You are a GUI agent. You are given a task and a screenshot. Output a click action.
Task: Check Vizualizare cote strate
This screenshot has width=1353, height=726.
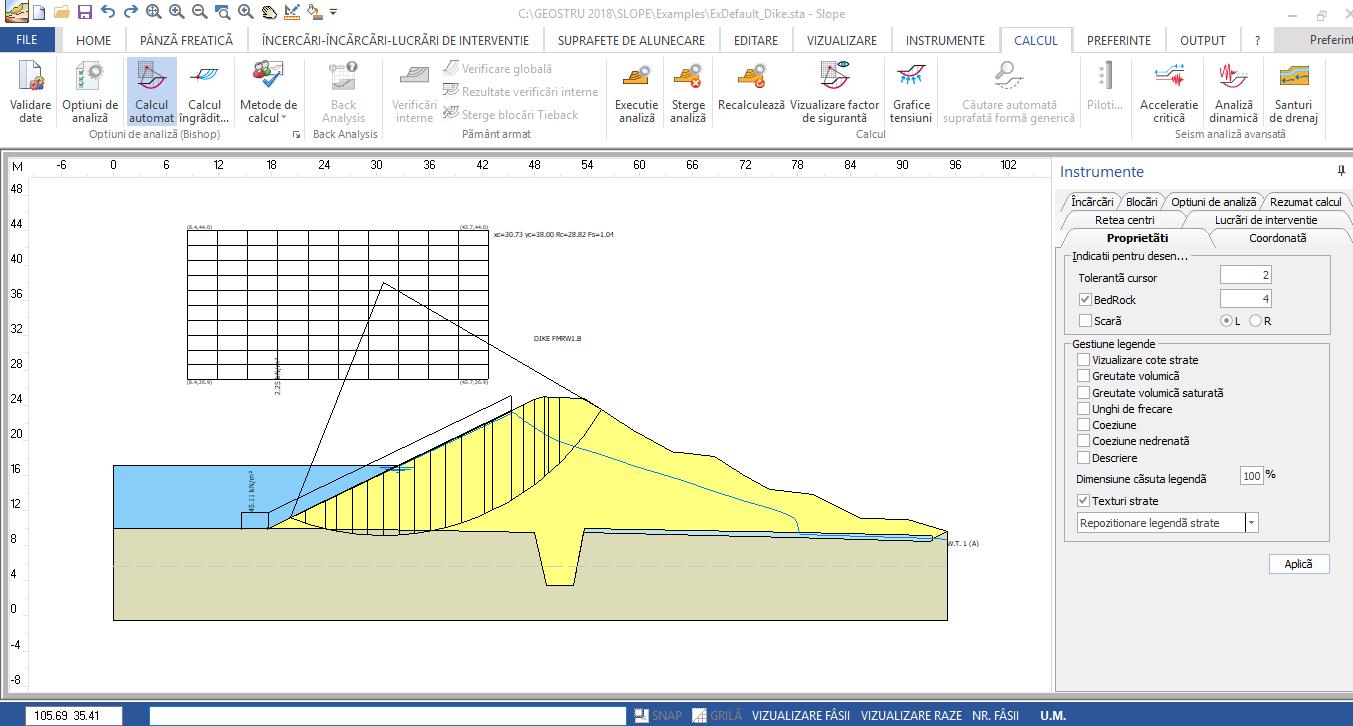tap(1083, 360)
